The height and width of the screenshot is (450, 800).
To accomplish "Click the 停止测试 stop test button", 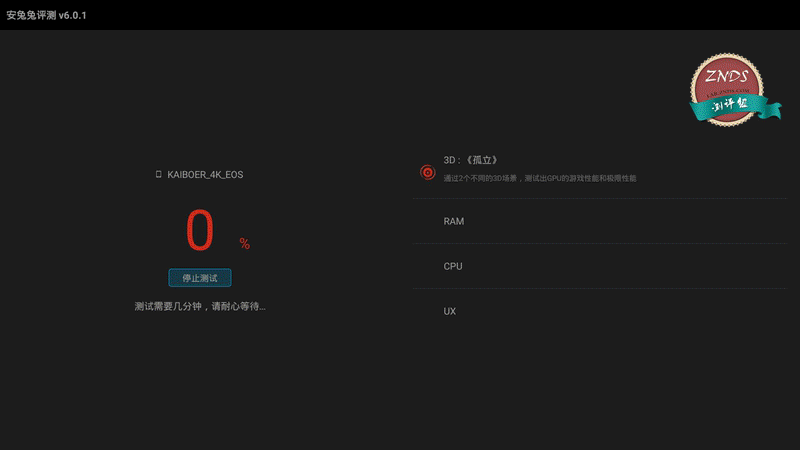I will click(199, 278).
